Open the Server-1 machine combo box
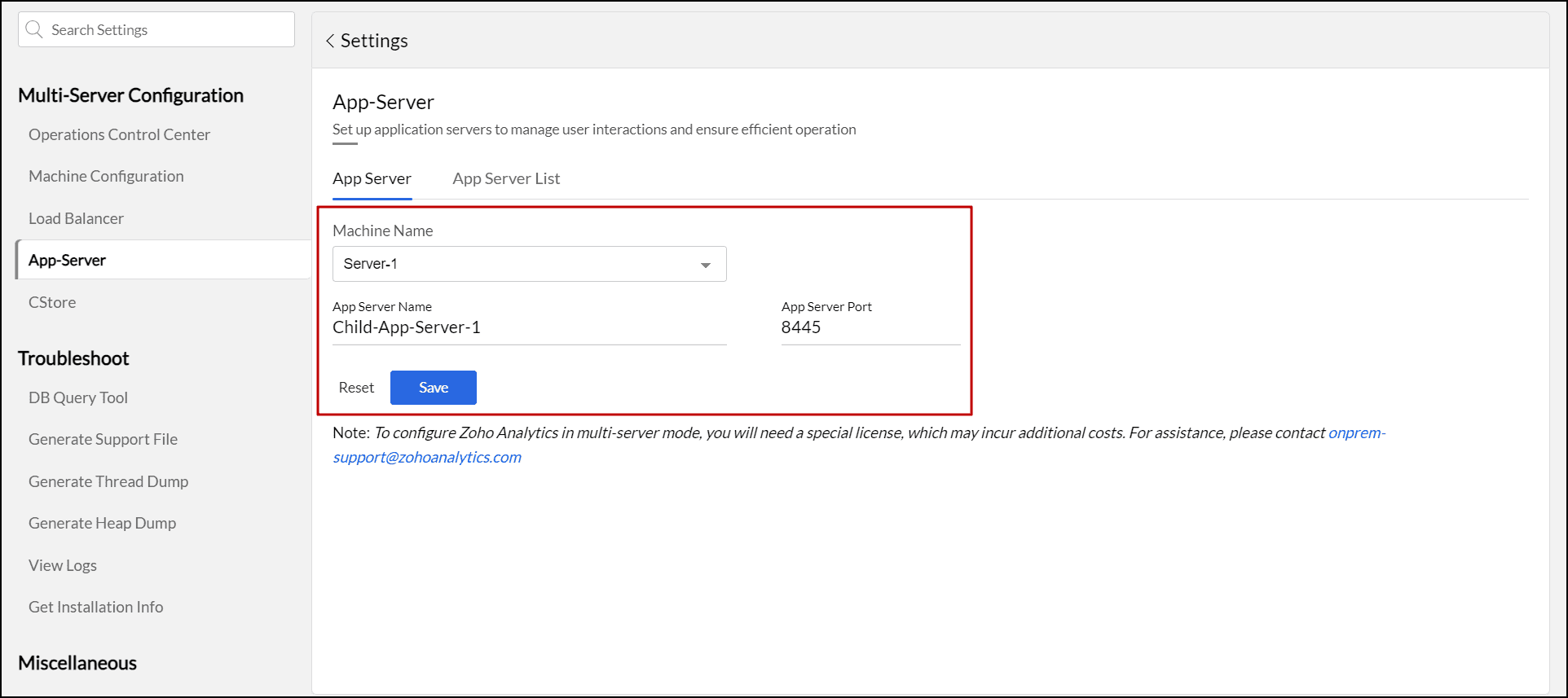 click(522, 264)
